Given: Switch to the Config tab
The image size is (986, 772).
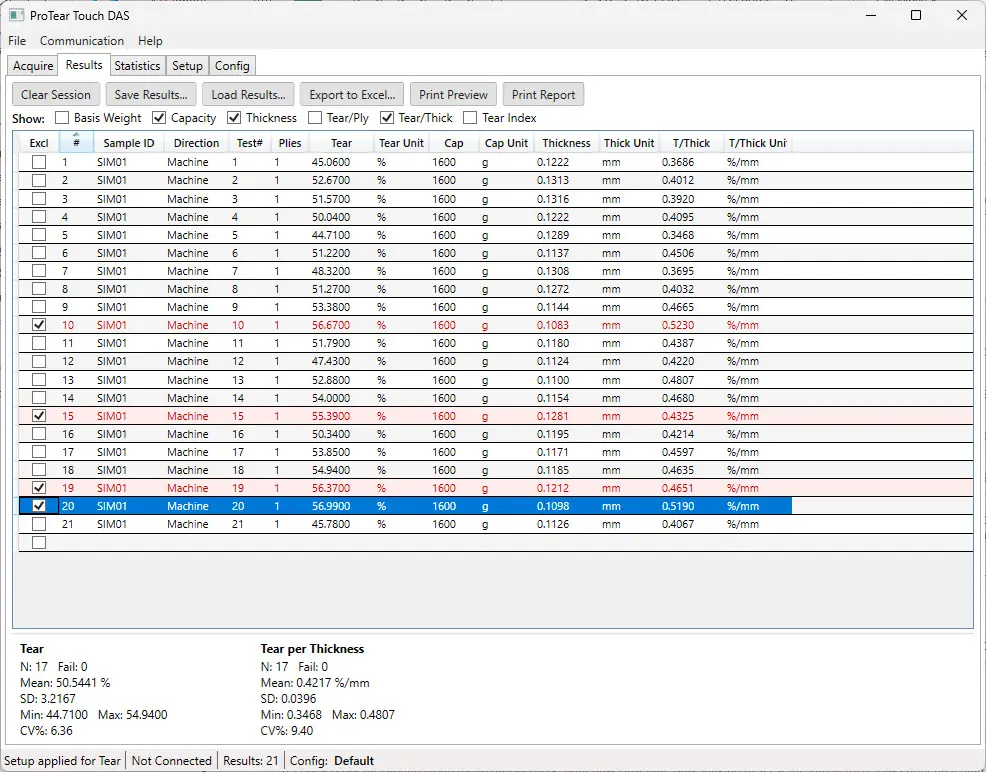Looking at the screenshot, I should (232, 66).
